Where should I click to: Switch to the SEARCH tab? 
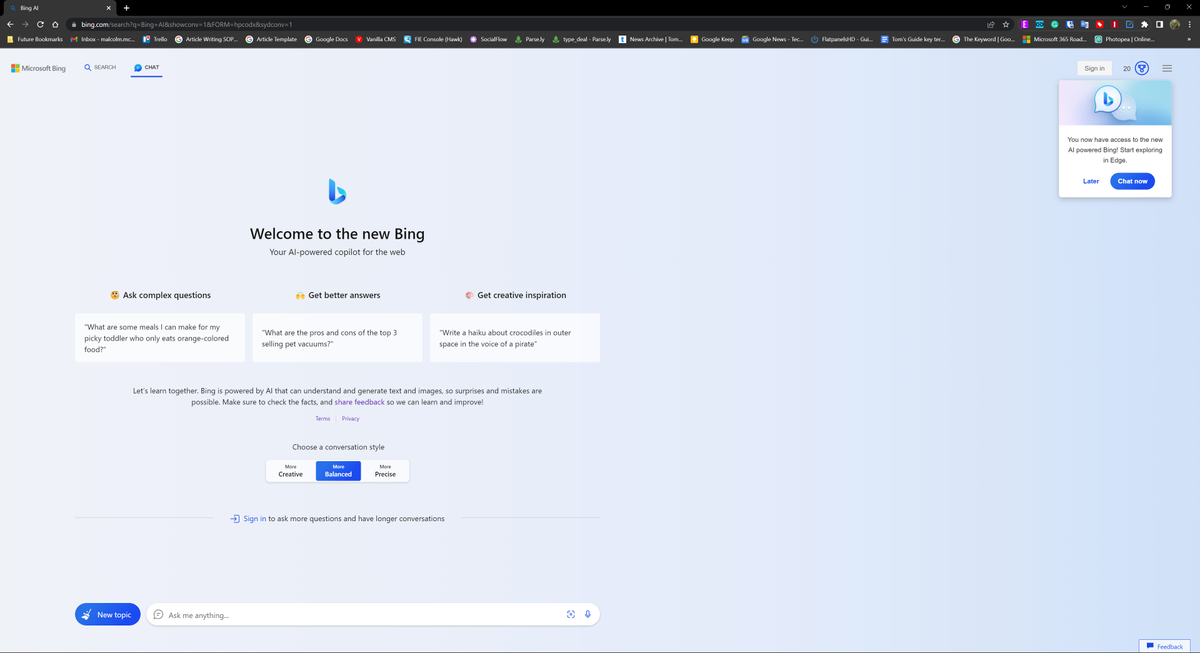99,67
